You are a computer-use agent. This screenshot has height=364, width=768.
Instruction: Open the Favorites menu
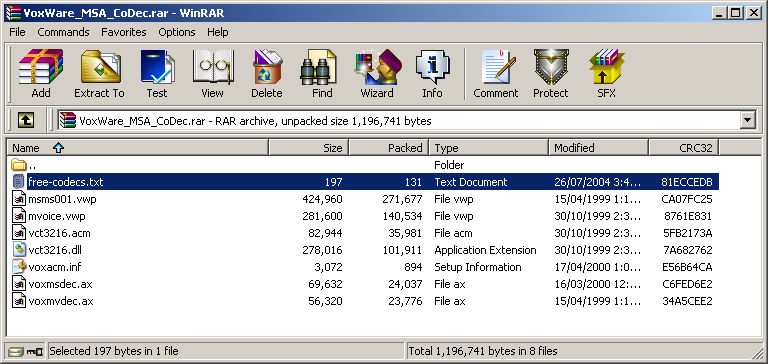click(x=123, y=32)
